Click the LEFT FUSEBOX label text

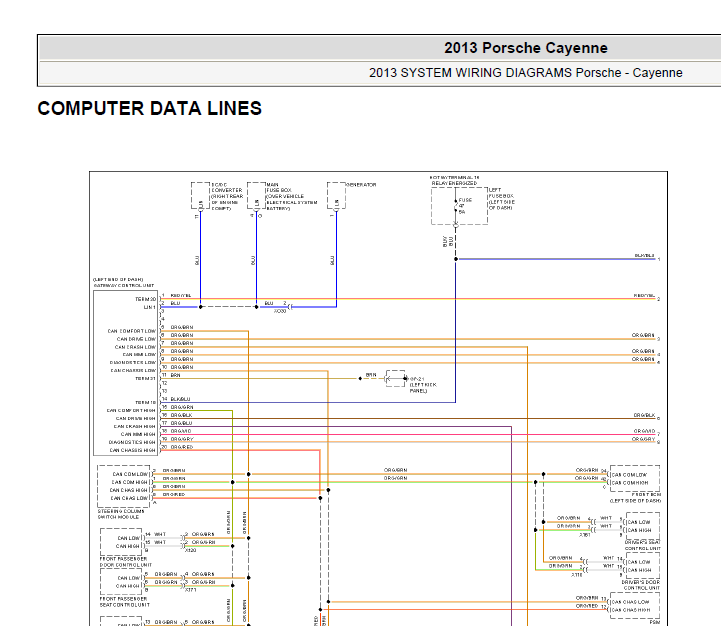(502, 199)
